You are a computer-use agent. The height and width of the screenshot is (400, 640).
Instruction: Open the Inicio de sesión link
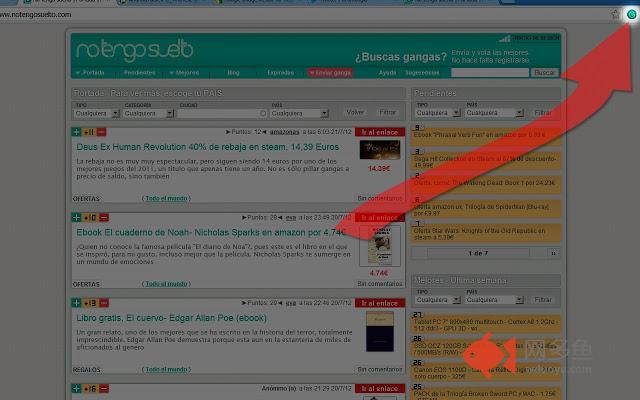(536, 38)
